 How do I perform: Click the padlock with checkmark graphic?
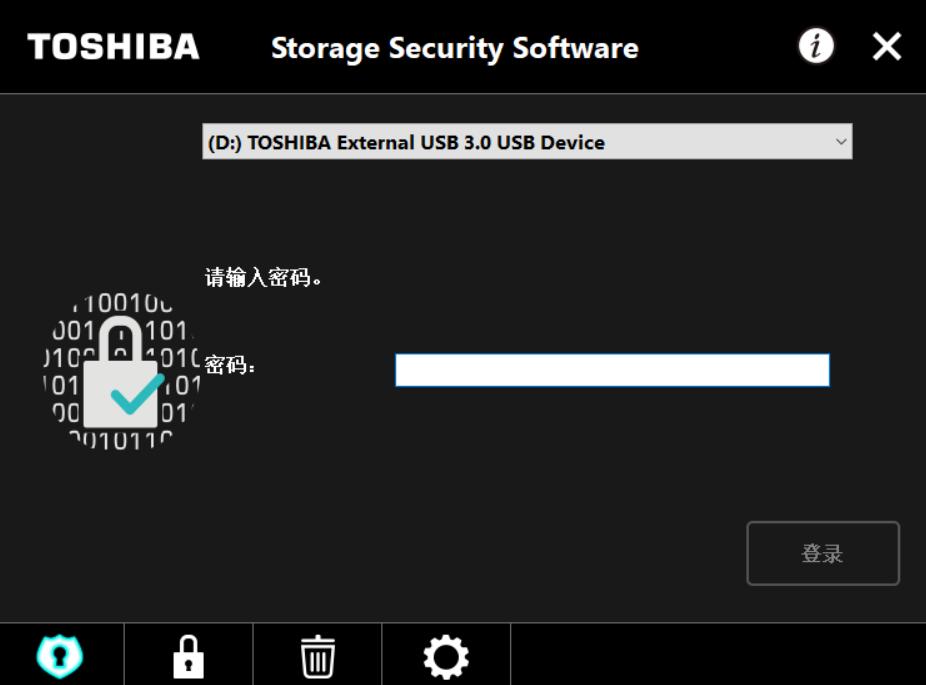121,373
